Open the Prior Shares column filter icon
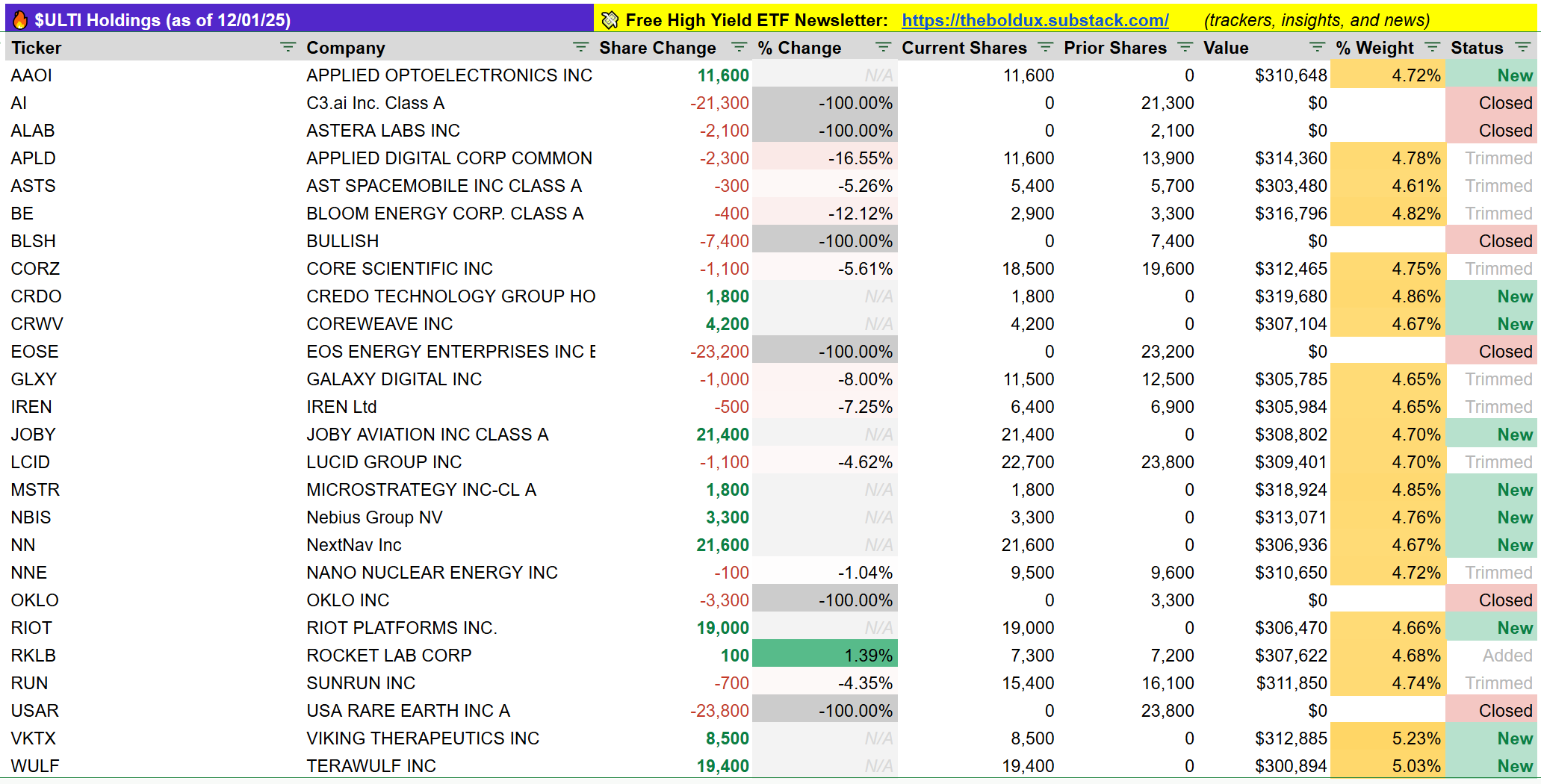 pyautogui.click(x=1185, y=47)
